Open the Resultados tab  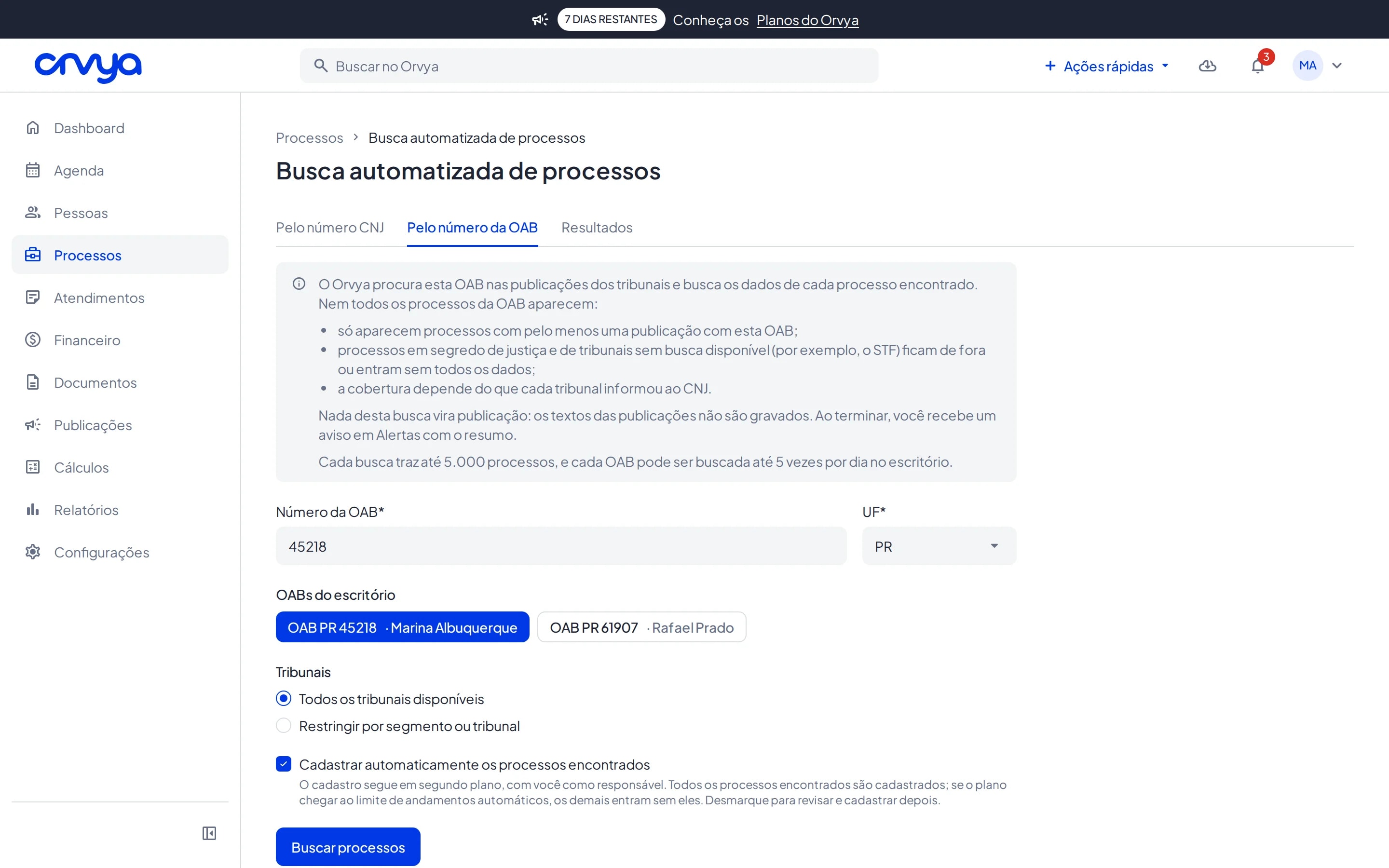[597, 227]
